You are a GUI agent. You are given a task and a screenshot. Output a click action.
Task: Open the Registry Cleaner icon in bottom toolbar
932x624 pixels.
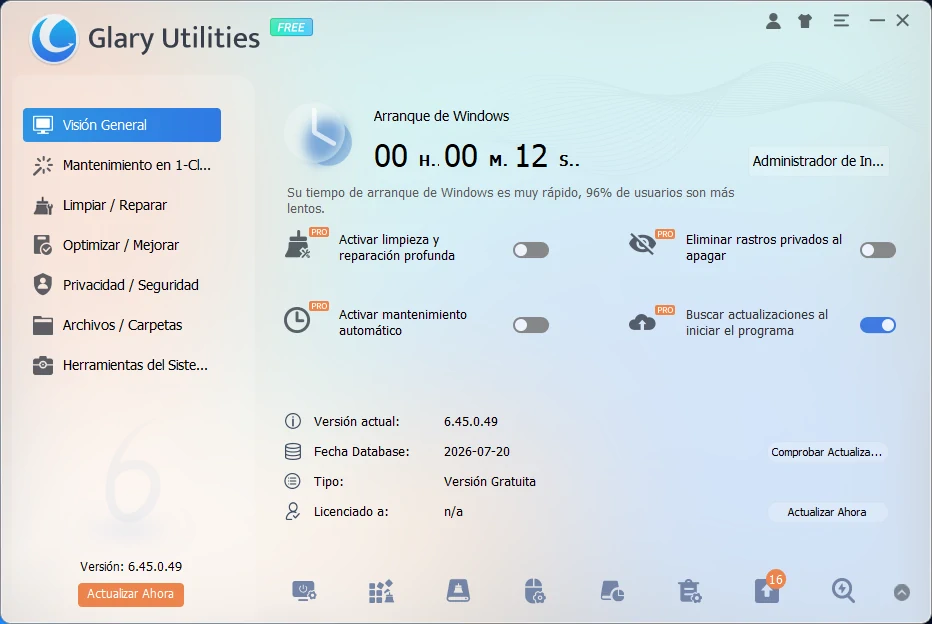381,591
